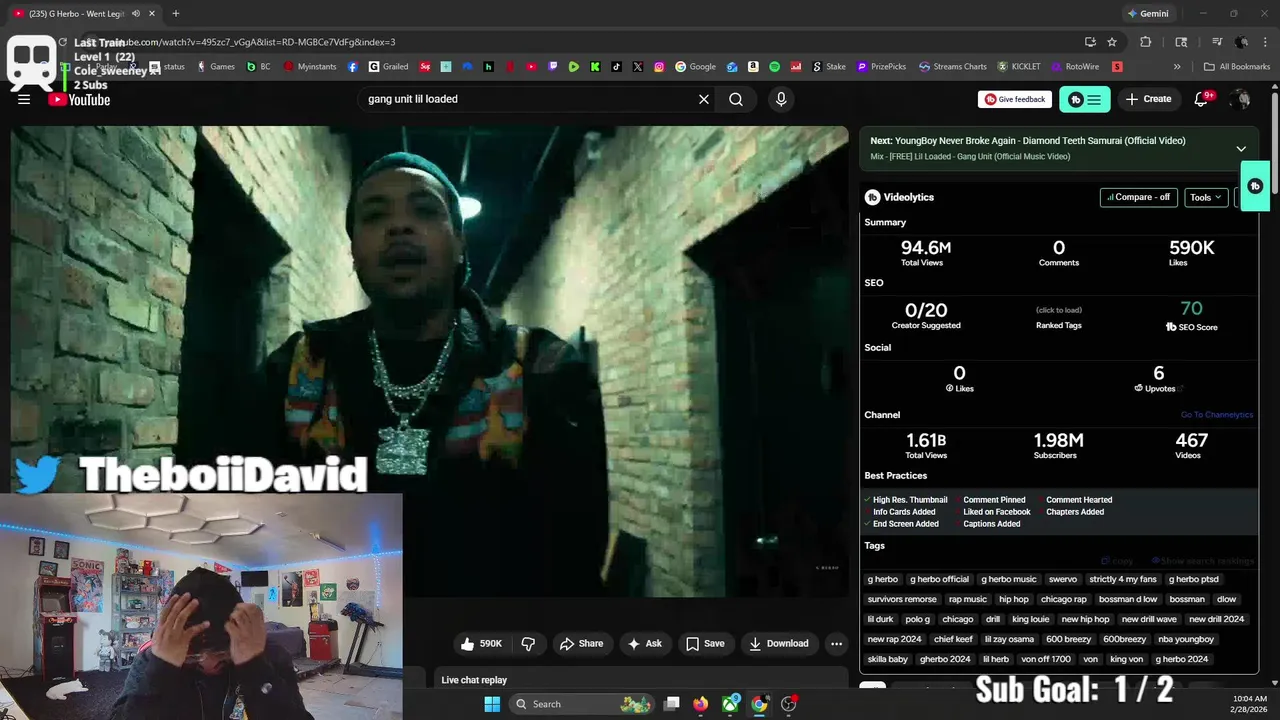
Task: Select the 'survivors remorse' tag
Action: pyautogui.click(x=902, y=599)
